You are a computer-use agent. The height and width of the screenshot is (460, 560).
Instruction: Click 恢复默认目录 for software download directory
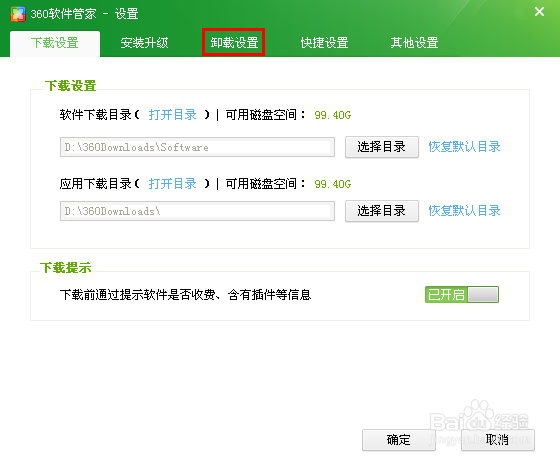464,147
